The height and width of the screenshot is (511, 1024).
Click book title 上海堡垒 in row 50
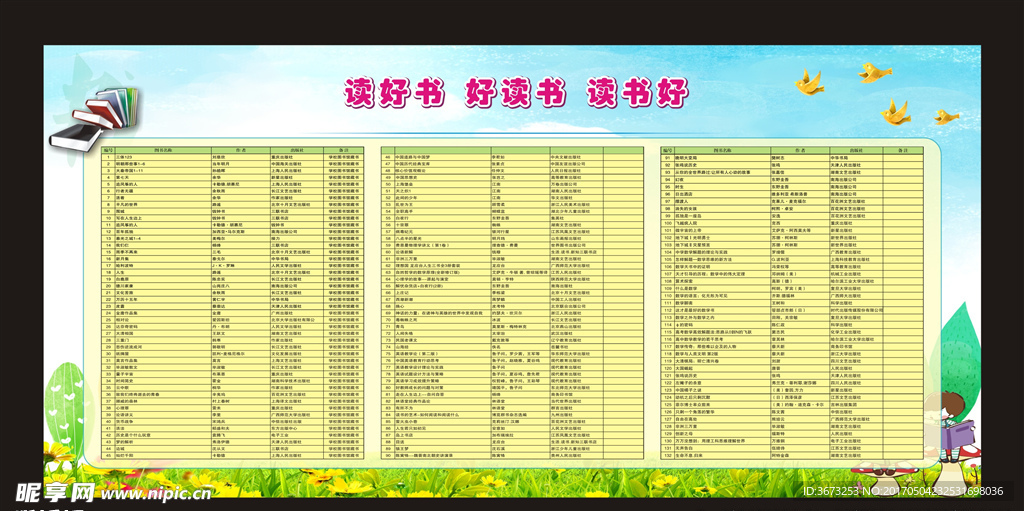coord(406,184)
